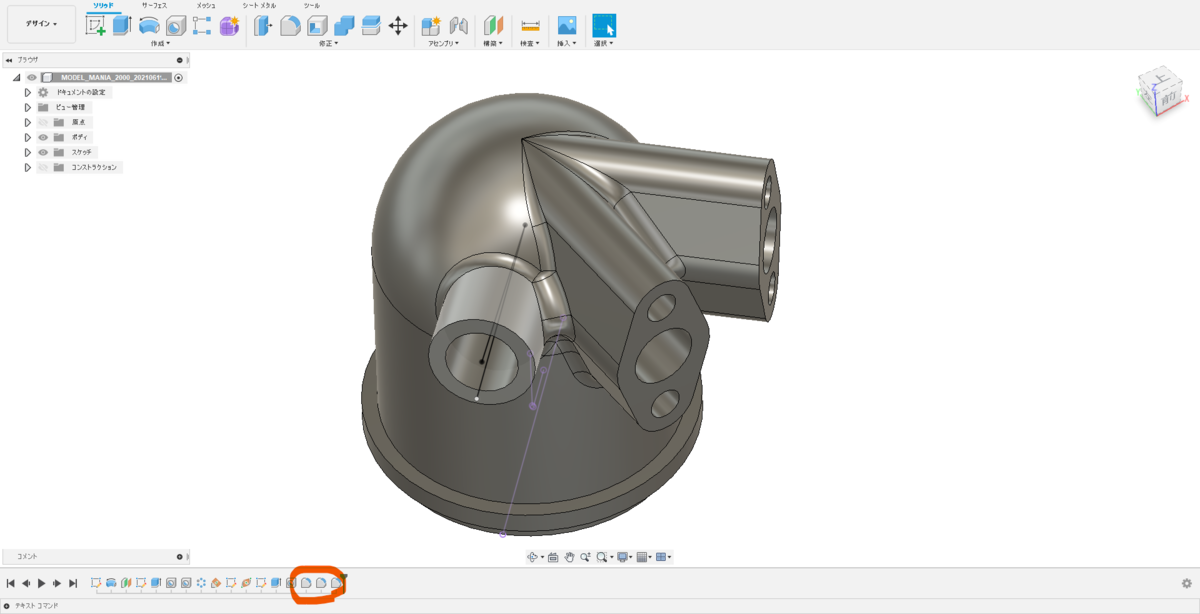Activate the Move/Copy tool
1200x614 pixels.
[x=398, y=26]
